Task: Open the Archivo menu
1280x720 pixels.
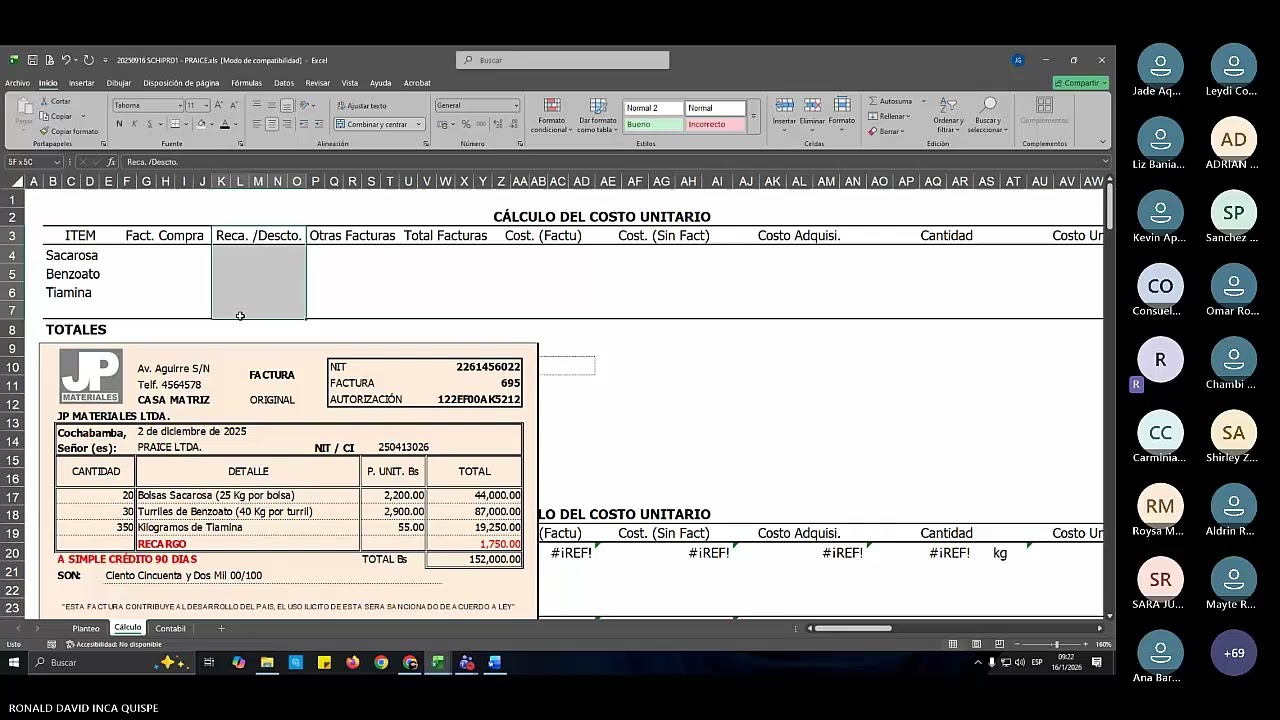Action: [17, 83]
